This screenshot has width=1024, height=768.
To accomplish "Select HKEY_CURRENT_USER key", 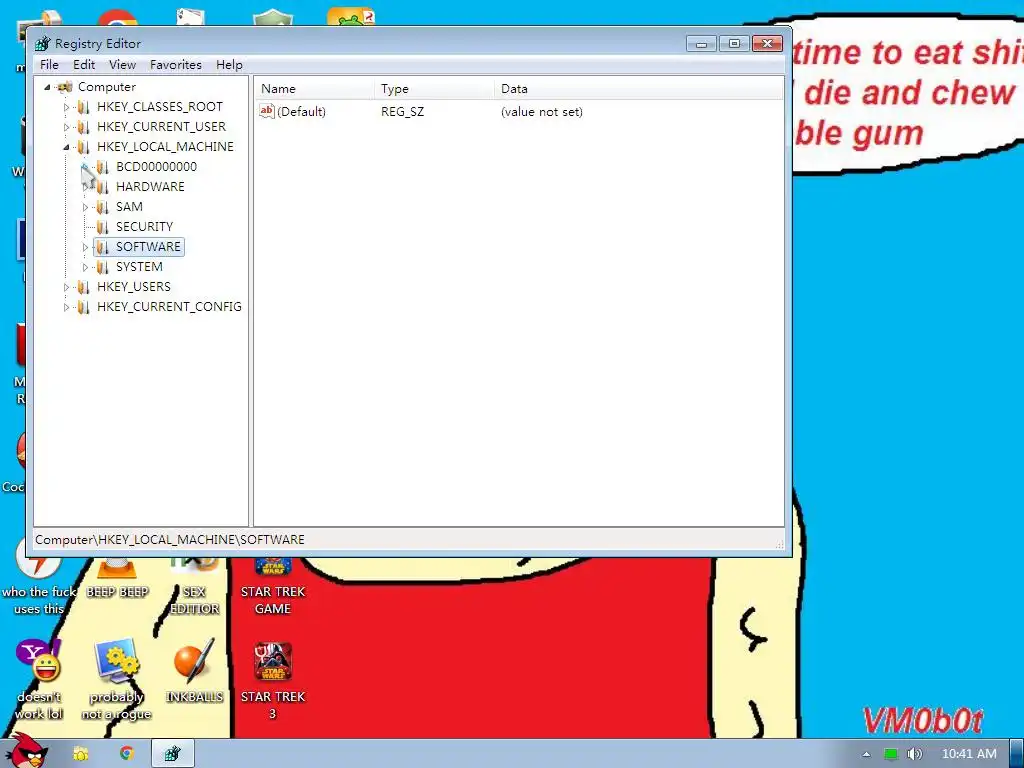I will click(x=161, y=127).
